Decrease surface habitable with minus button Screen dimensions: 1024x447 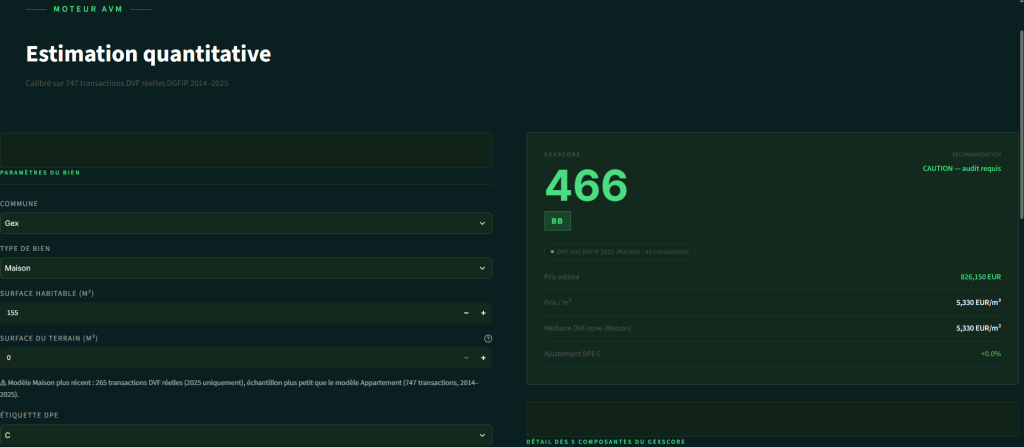coord(466,313)
